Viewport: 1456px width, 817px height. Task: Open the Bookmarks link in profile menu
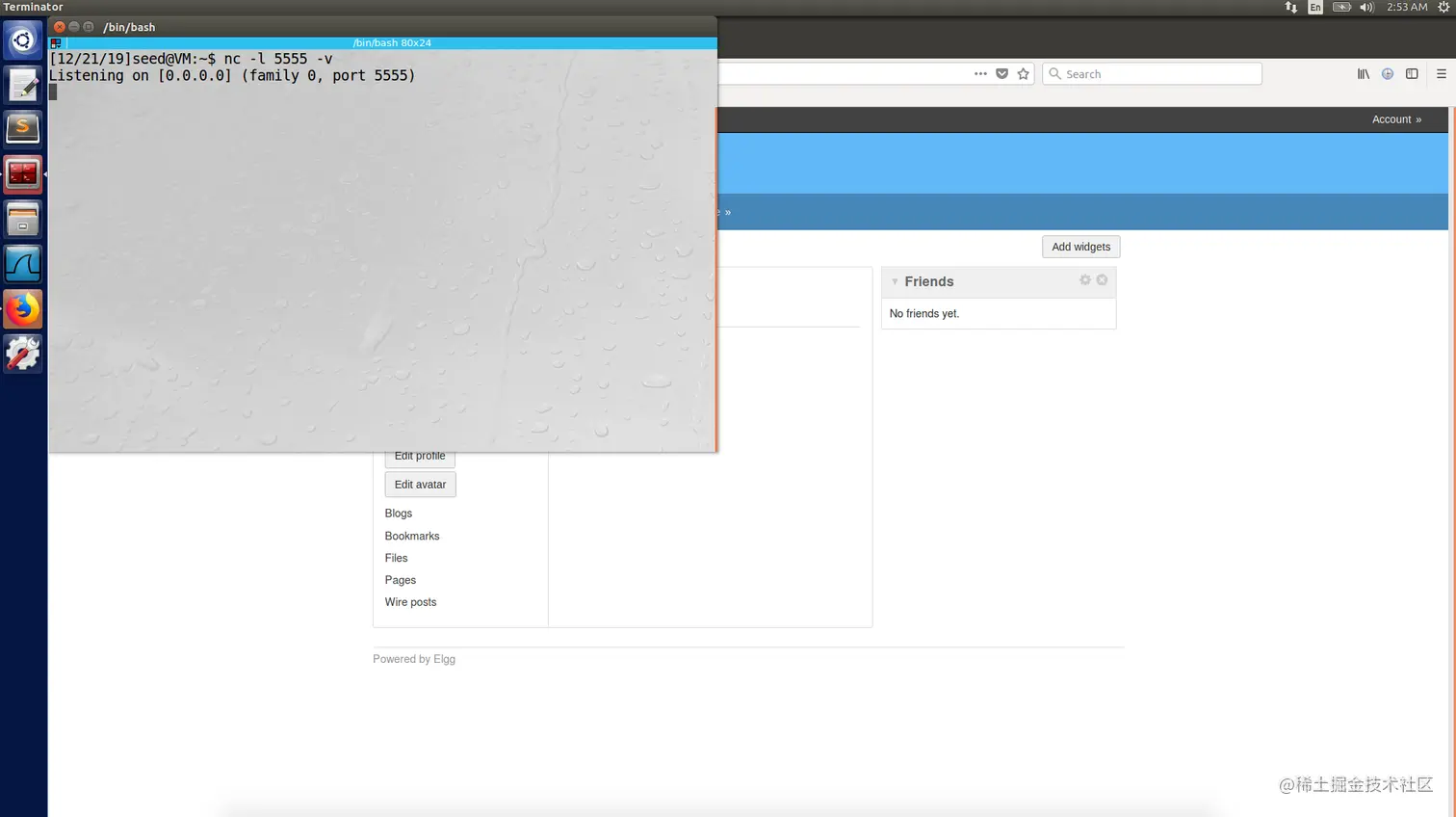click(x=412, y=536)
